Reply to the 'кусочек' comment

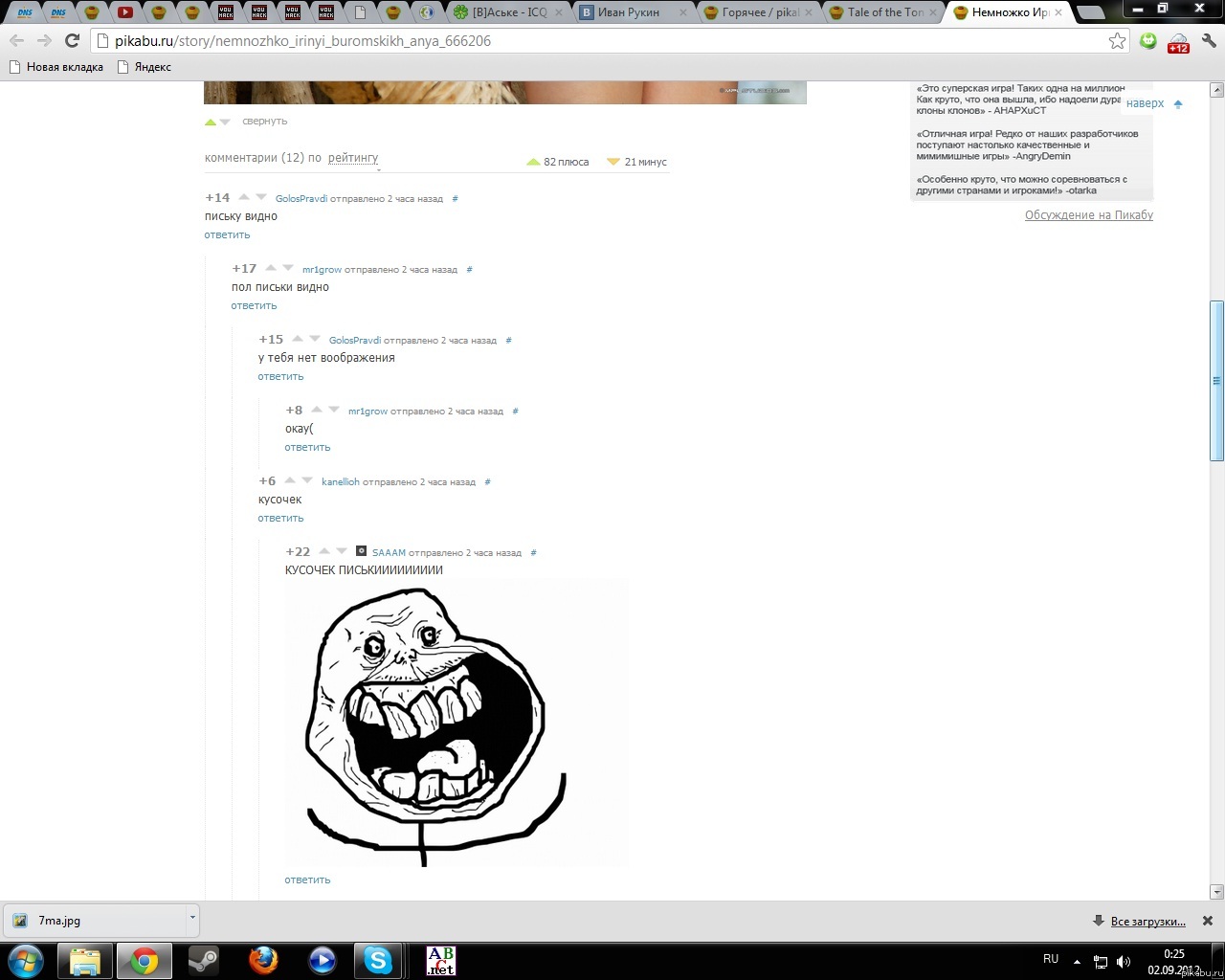click(x=280, y=518)
